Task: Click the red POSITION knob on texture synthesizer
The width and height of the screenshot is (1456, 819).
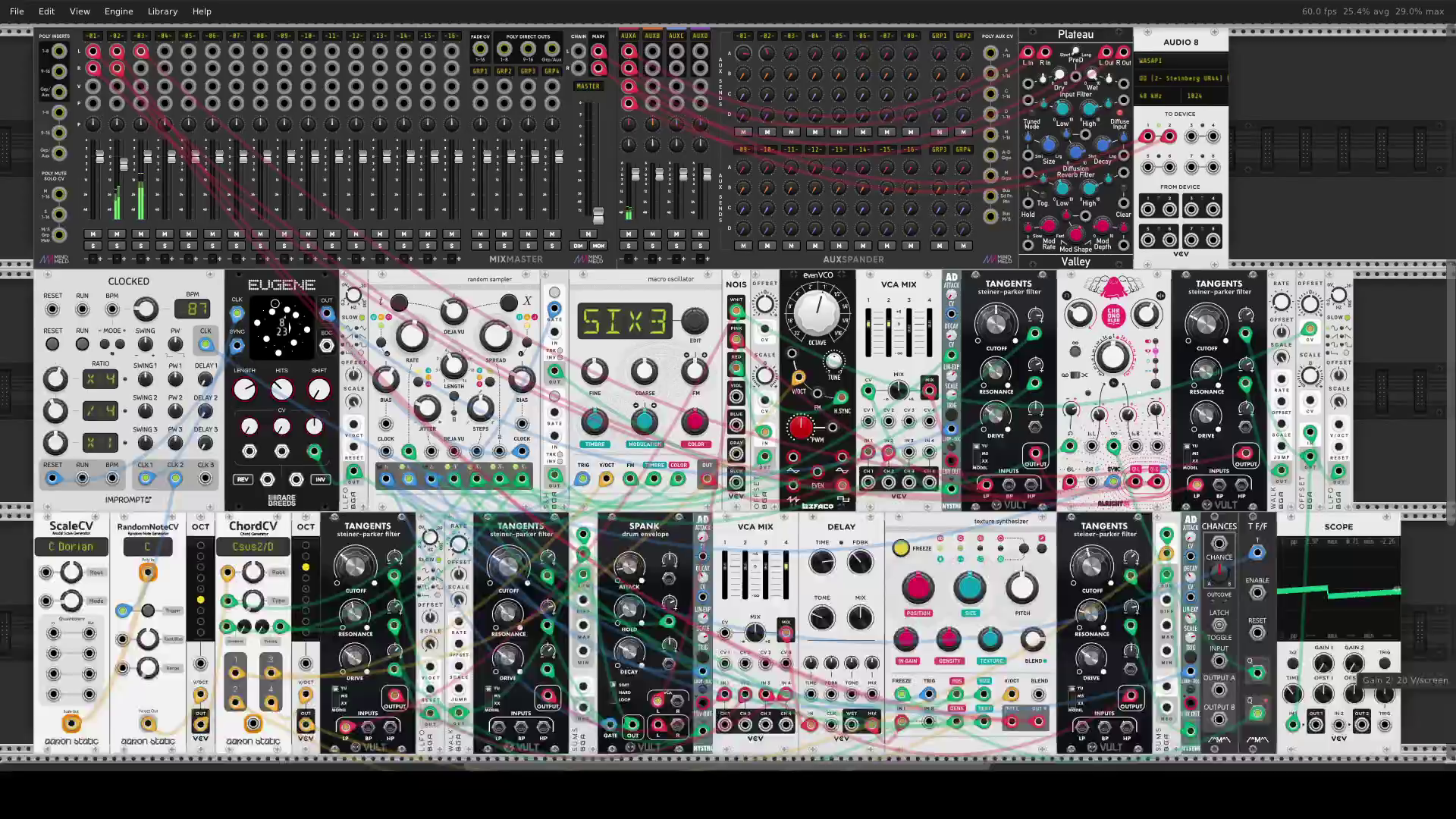Action: [918, 588]
